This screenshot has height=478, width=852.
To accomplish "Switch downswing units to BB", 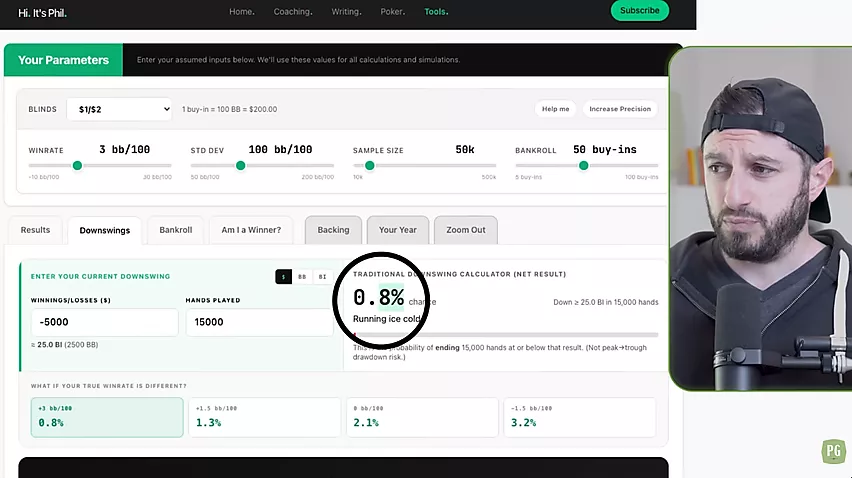I will tap(302, 276).
